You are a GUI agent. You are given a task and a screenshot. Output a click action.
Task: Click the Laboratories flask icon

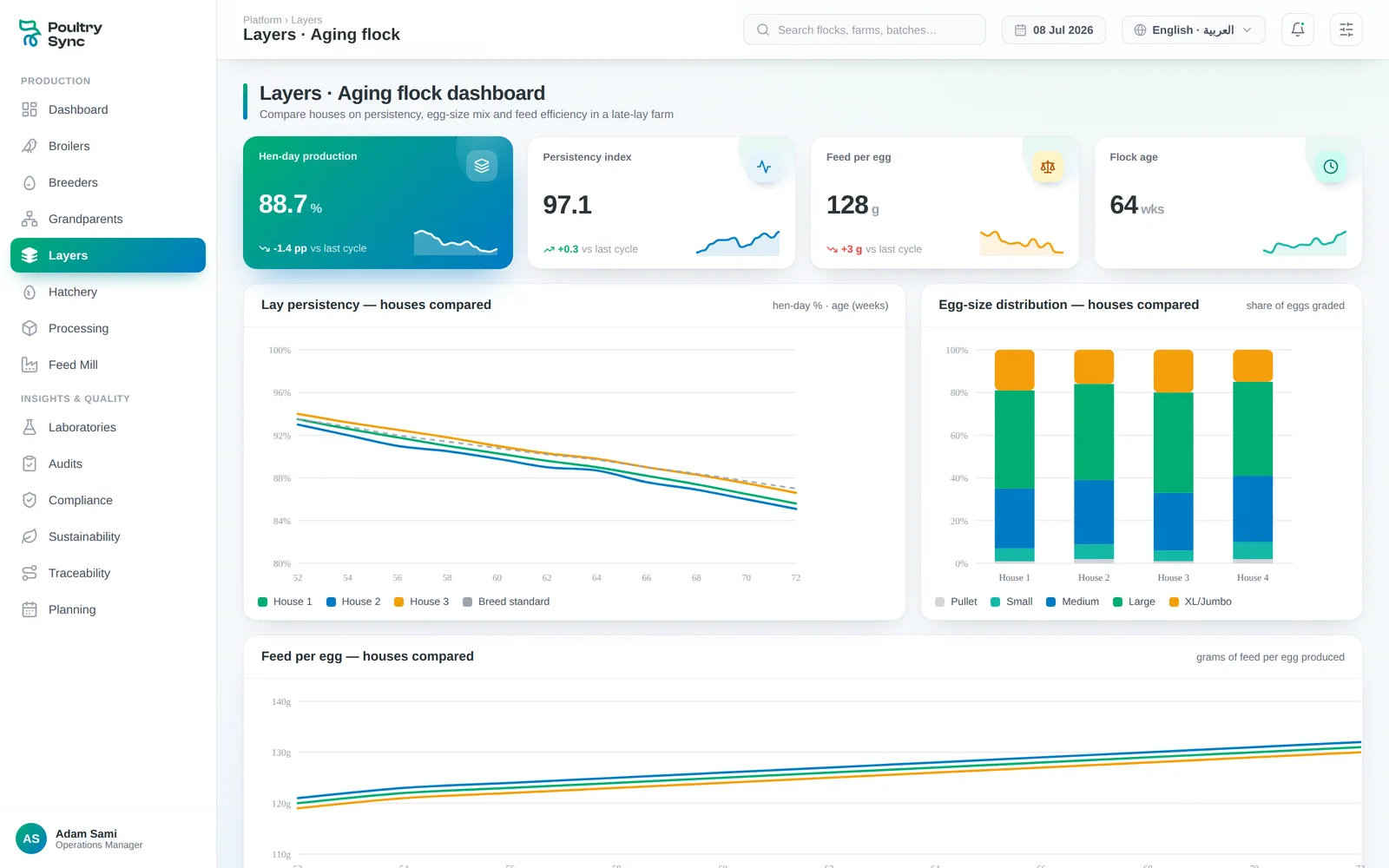click(30, 427)
